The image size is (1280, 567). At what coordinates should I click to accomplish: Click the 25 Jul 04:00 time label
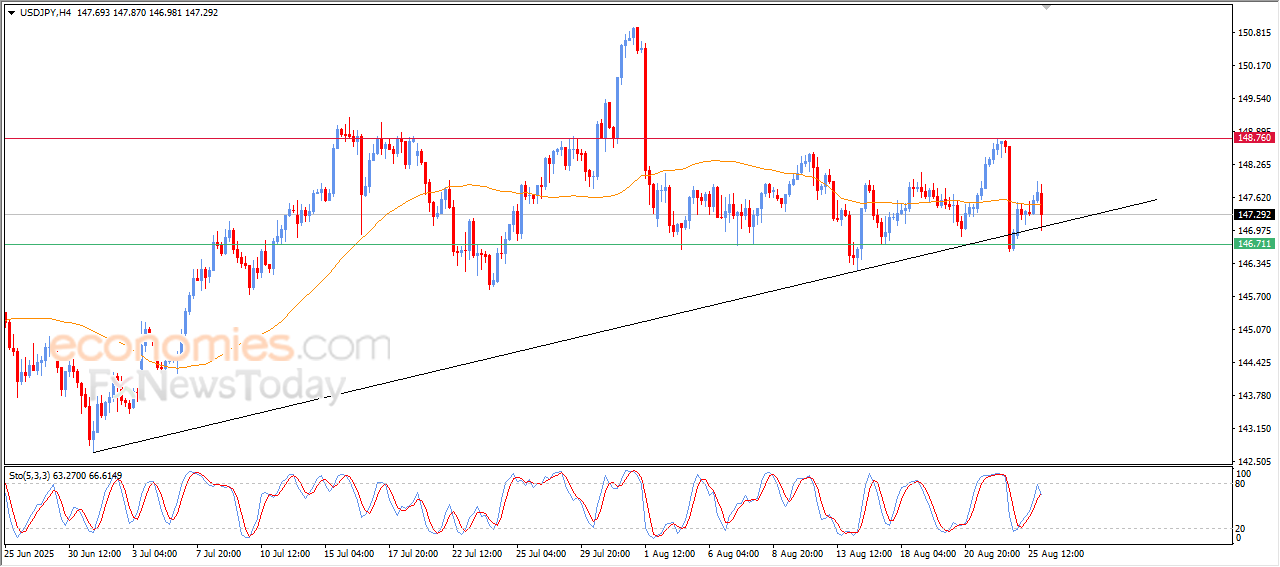click(543, 553)
